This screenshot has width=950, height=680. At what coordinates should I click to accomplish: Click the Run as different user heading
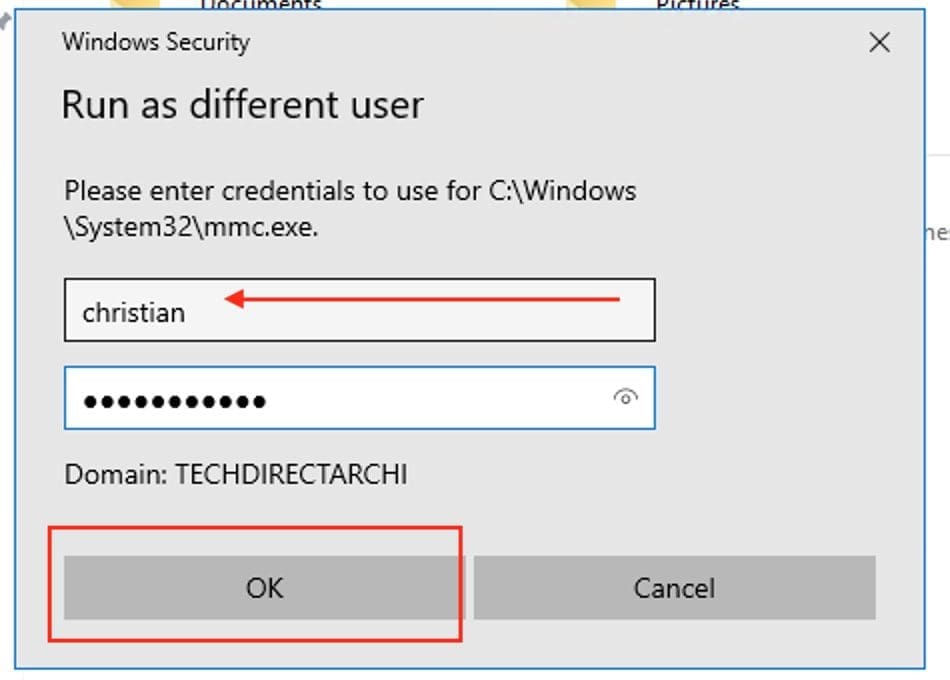(x=242, y=105)
